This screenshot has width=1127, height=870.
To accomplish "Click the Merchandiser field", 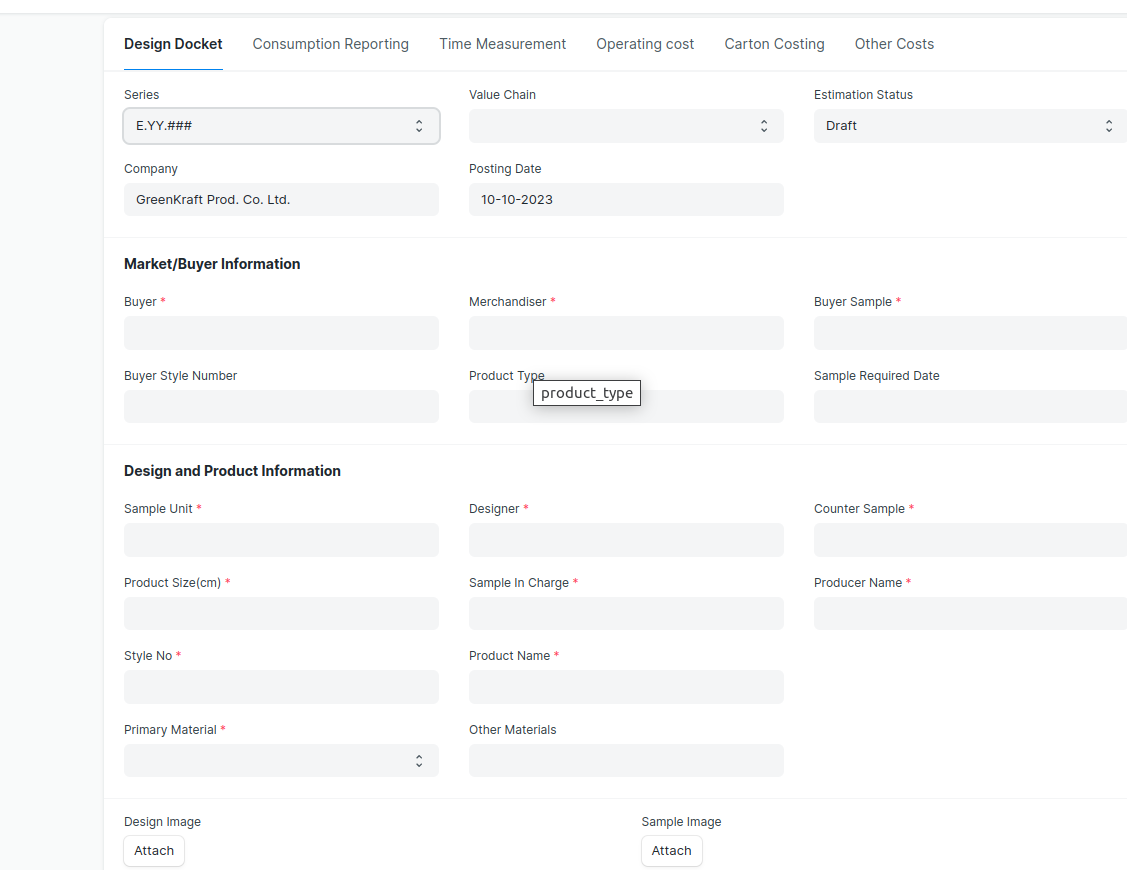I will click(x=626, y=333).
